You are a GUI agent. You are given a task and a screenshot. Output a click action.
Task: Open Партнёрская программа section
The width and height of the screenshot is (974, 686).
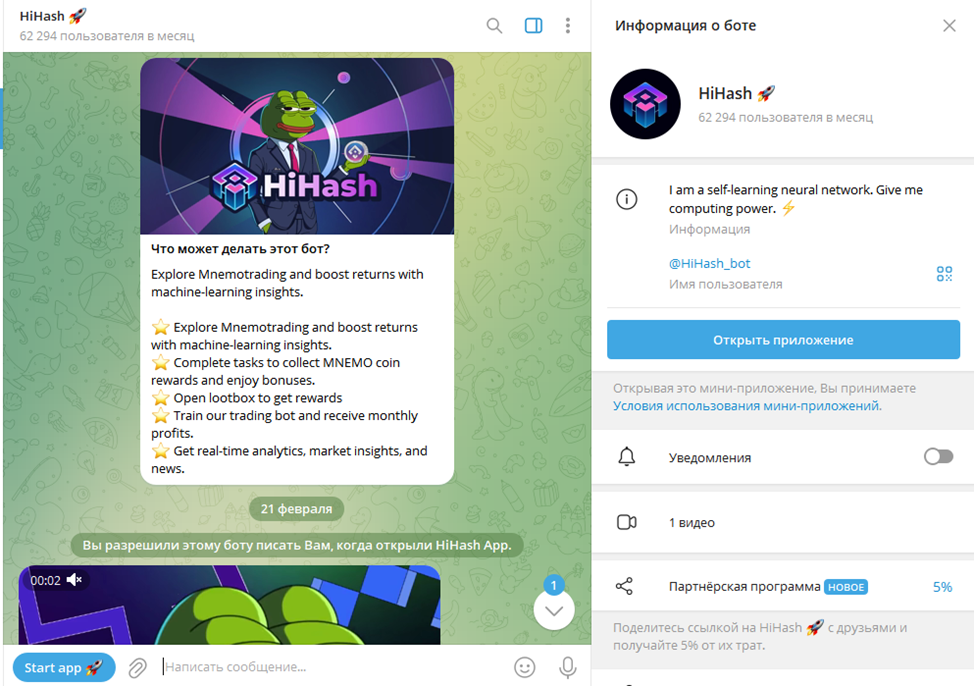[x=783, y=587]
